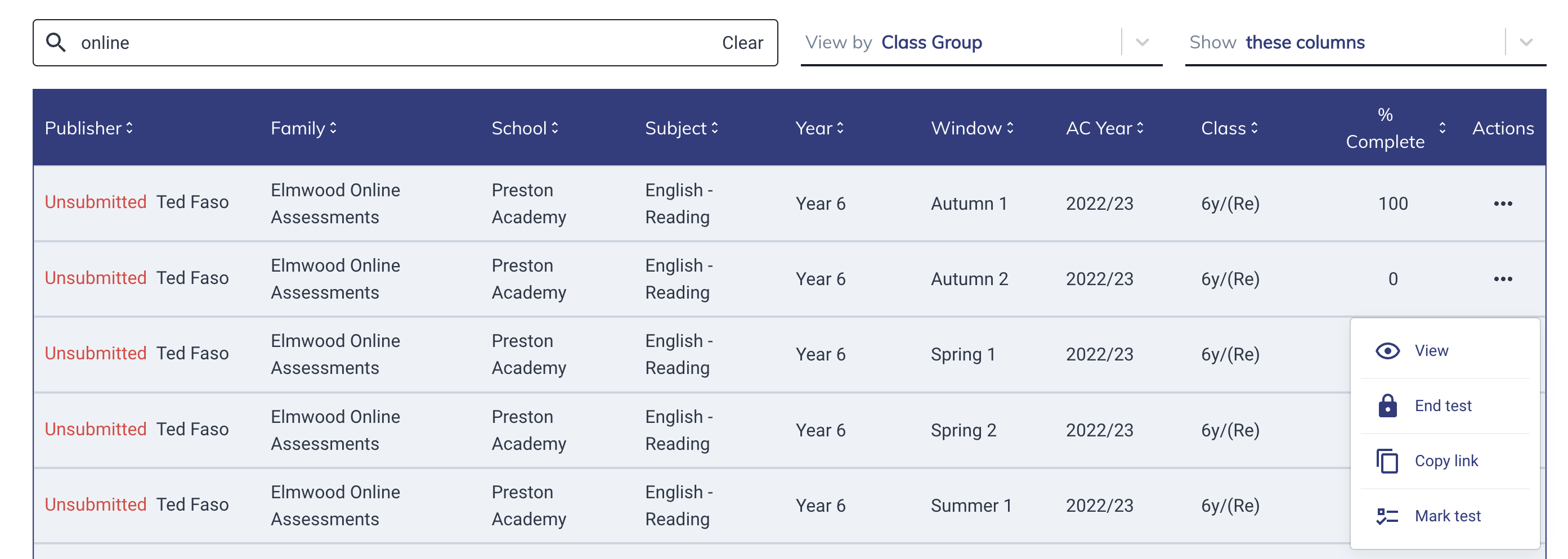The width and height of the screenshot is (1568, 559).
Task: Click the Publisher column header
Action: tap(89, 128)
